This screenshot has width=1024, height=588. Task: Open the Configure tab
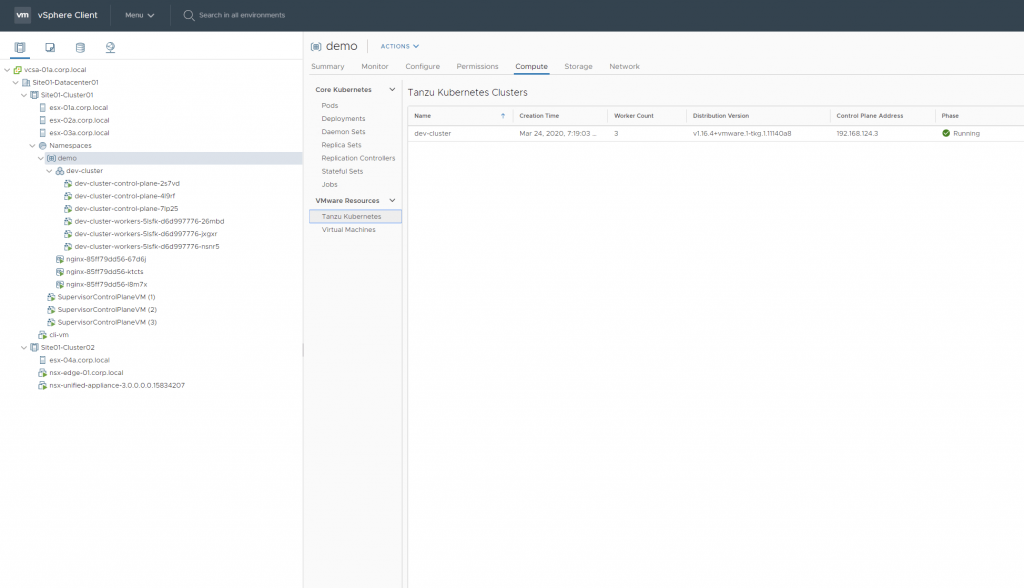click(x=423, y=67)
